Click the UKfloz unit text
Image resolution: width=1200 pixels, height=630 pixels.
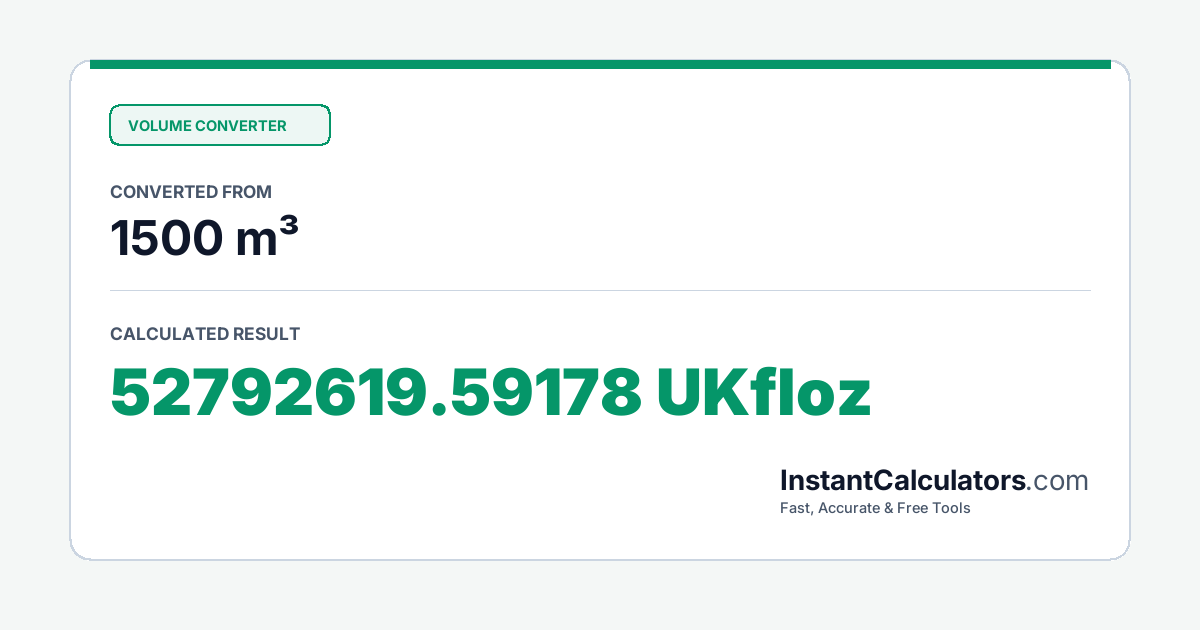coord(764,393)
